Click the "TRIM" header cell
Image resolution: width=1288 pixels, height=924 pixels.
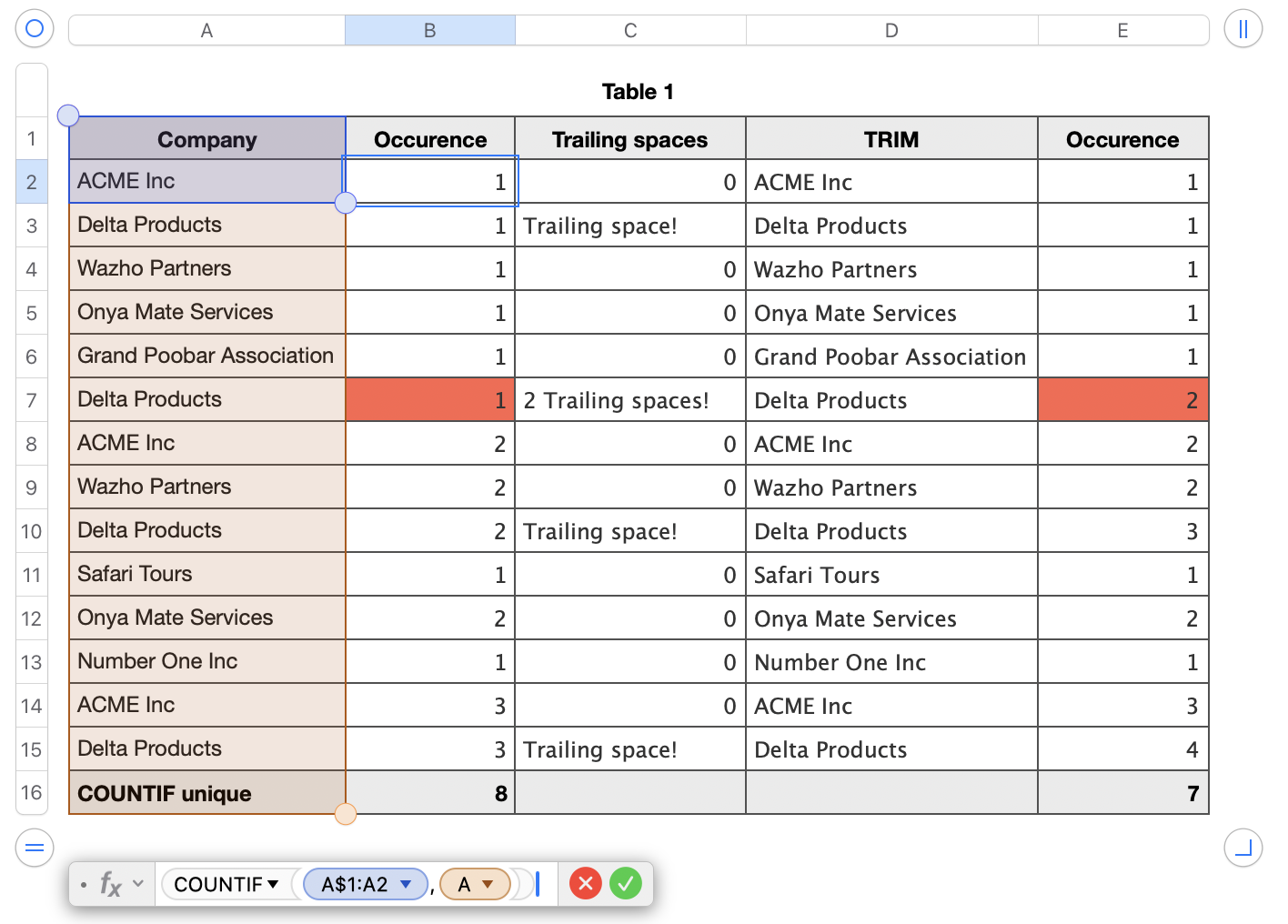[891, 139]
